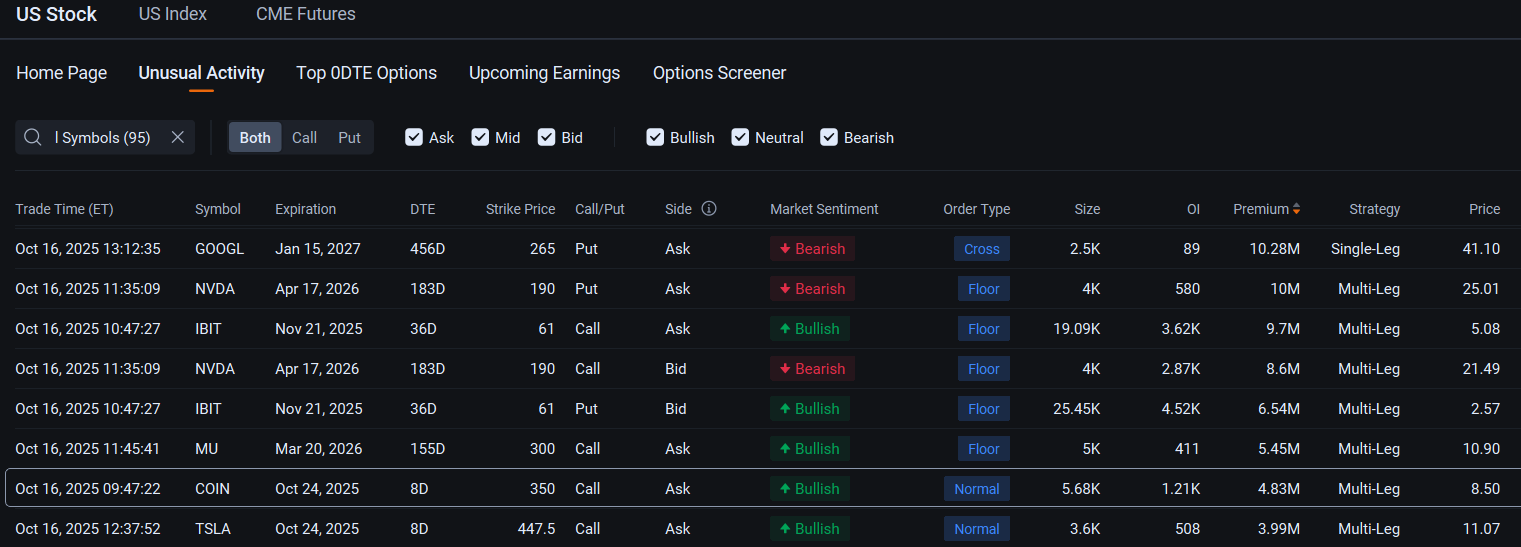The image size is (1521, 547).
Task: Click the Size column header
Action: point(1087,209)
